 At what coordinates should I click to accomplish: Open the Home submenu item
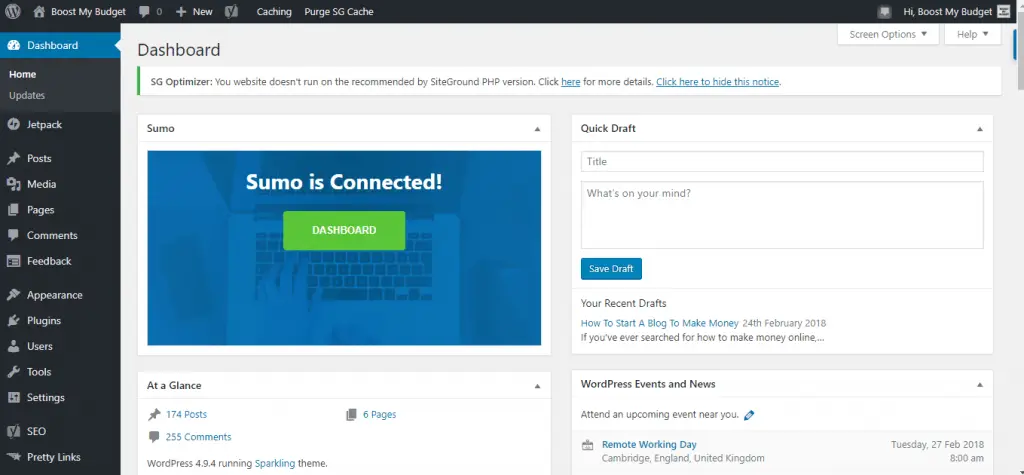coord(22,74)
